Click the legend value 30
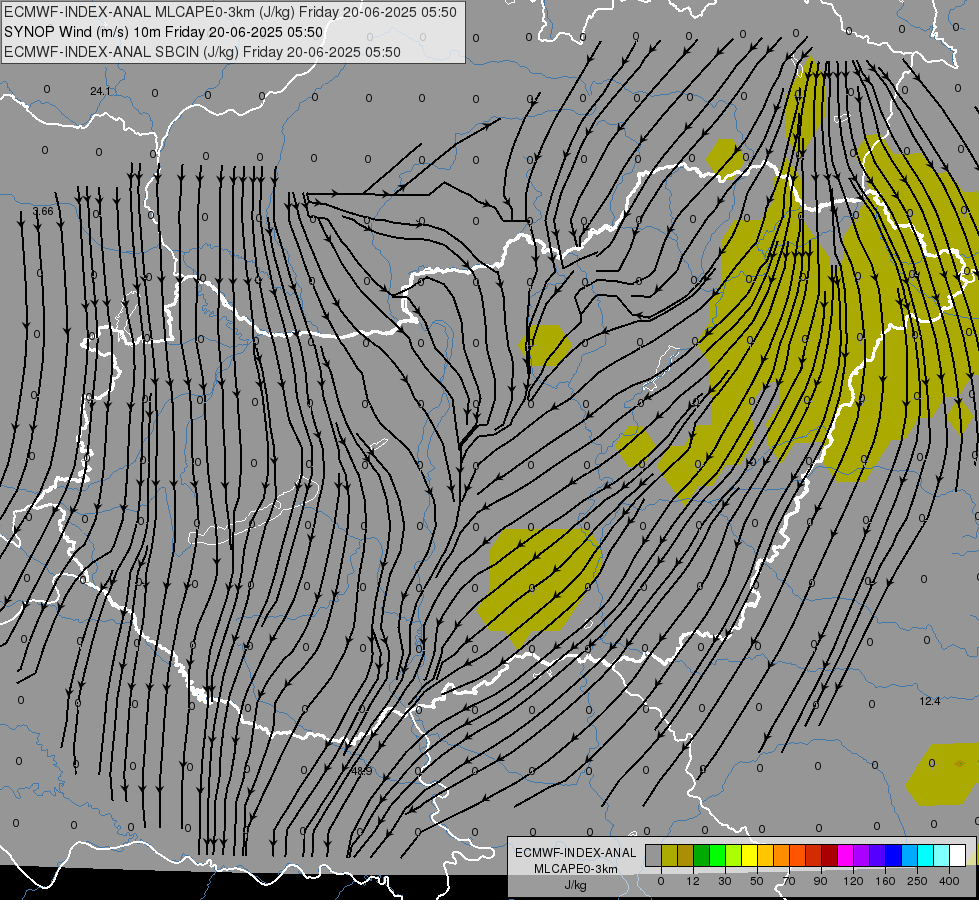 pos(725,881)
